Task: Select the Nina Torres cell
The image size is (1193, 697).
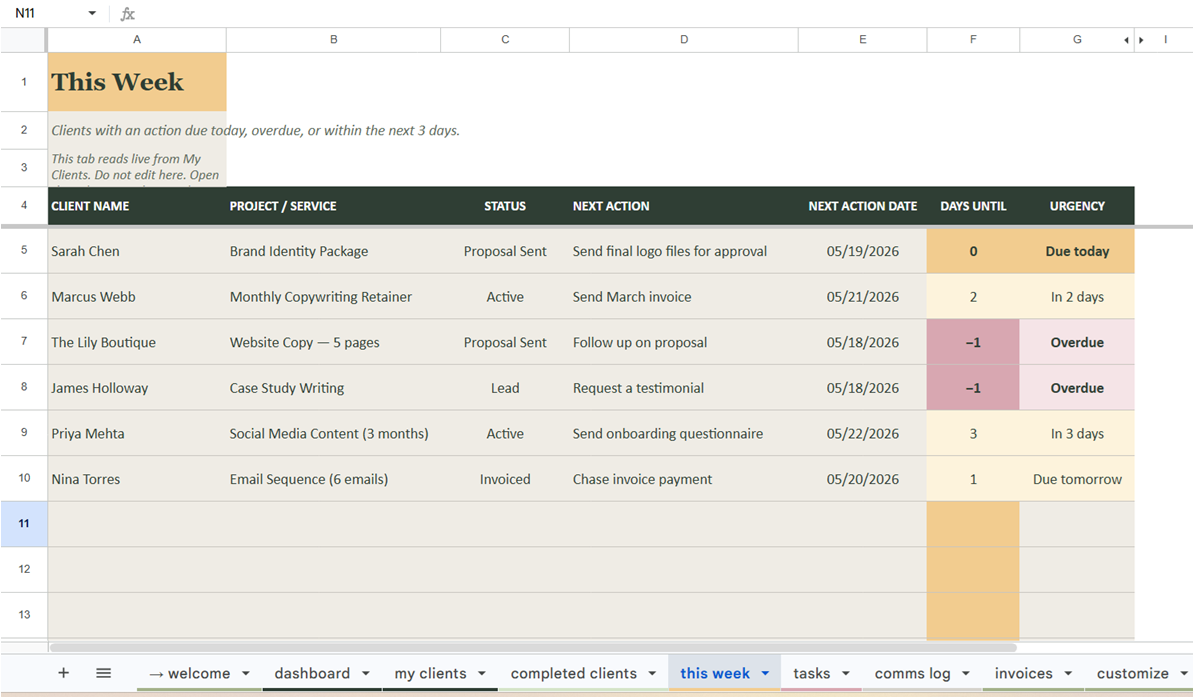Action: coord(137,479)
